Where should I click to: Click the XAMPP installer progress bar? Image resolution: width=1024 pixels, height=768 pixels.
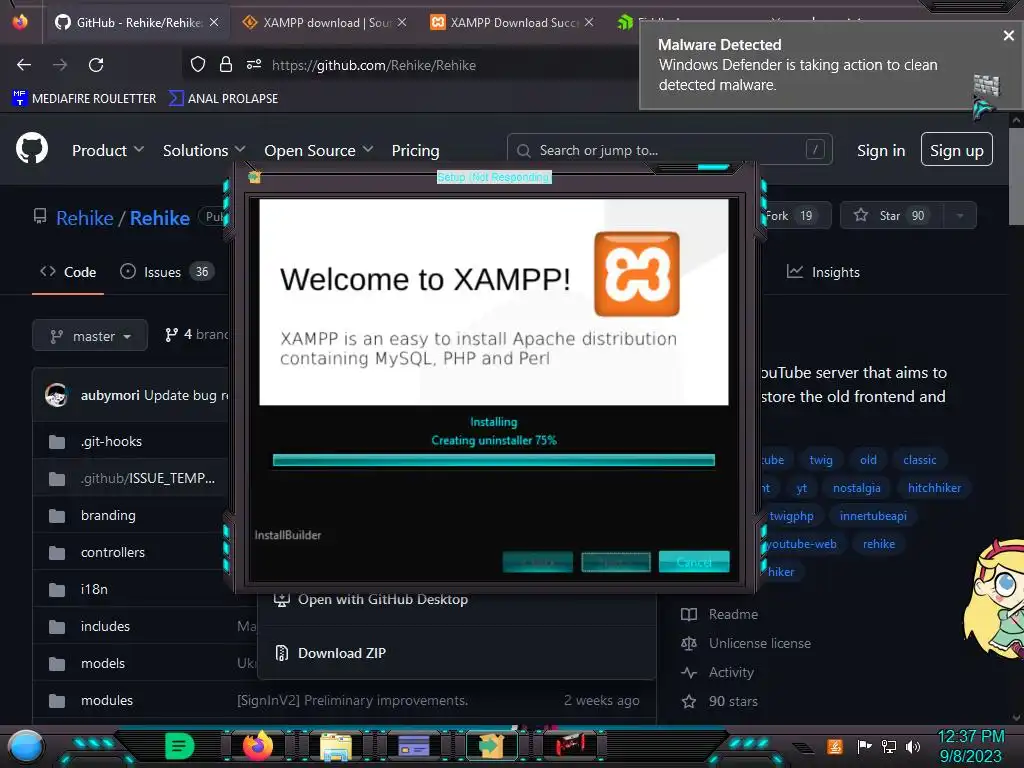(494, 460)
